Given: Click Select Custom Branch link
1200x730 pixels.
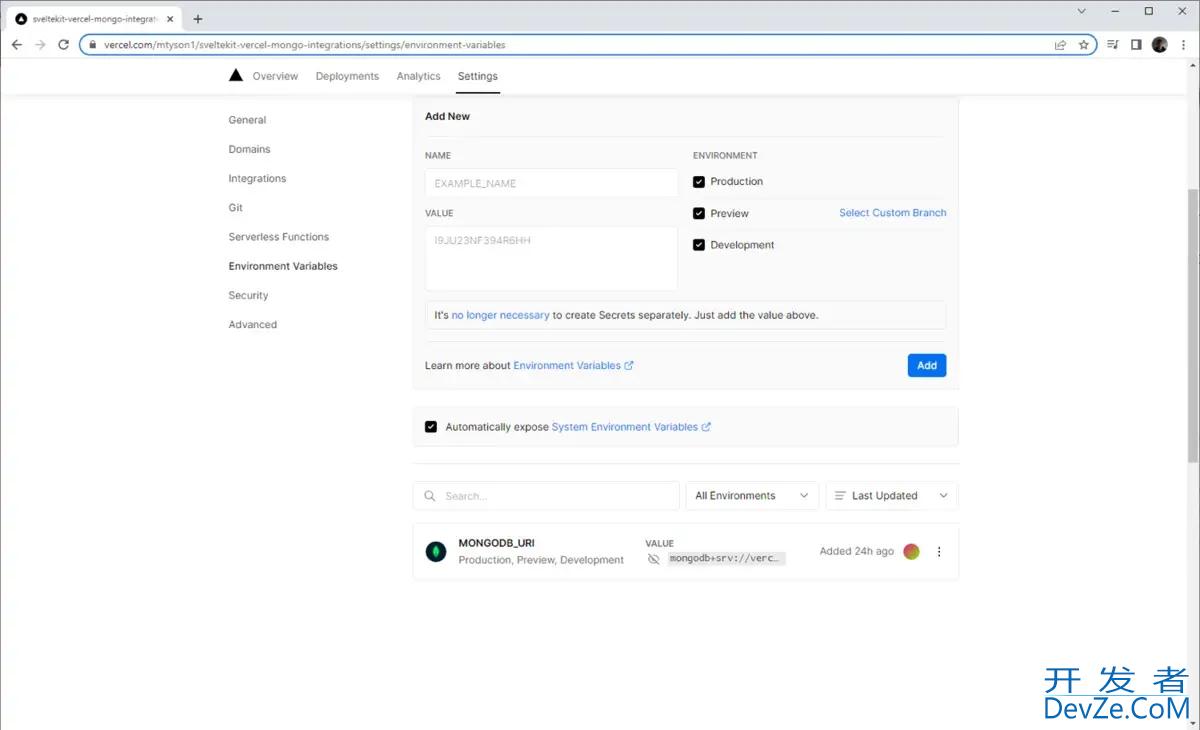Looking at the screenshot, I should [893, 213].
